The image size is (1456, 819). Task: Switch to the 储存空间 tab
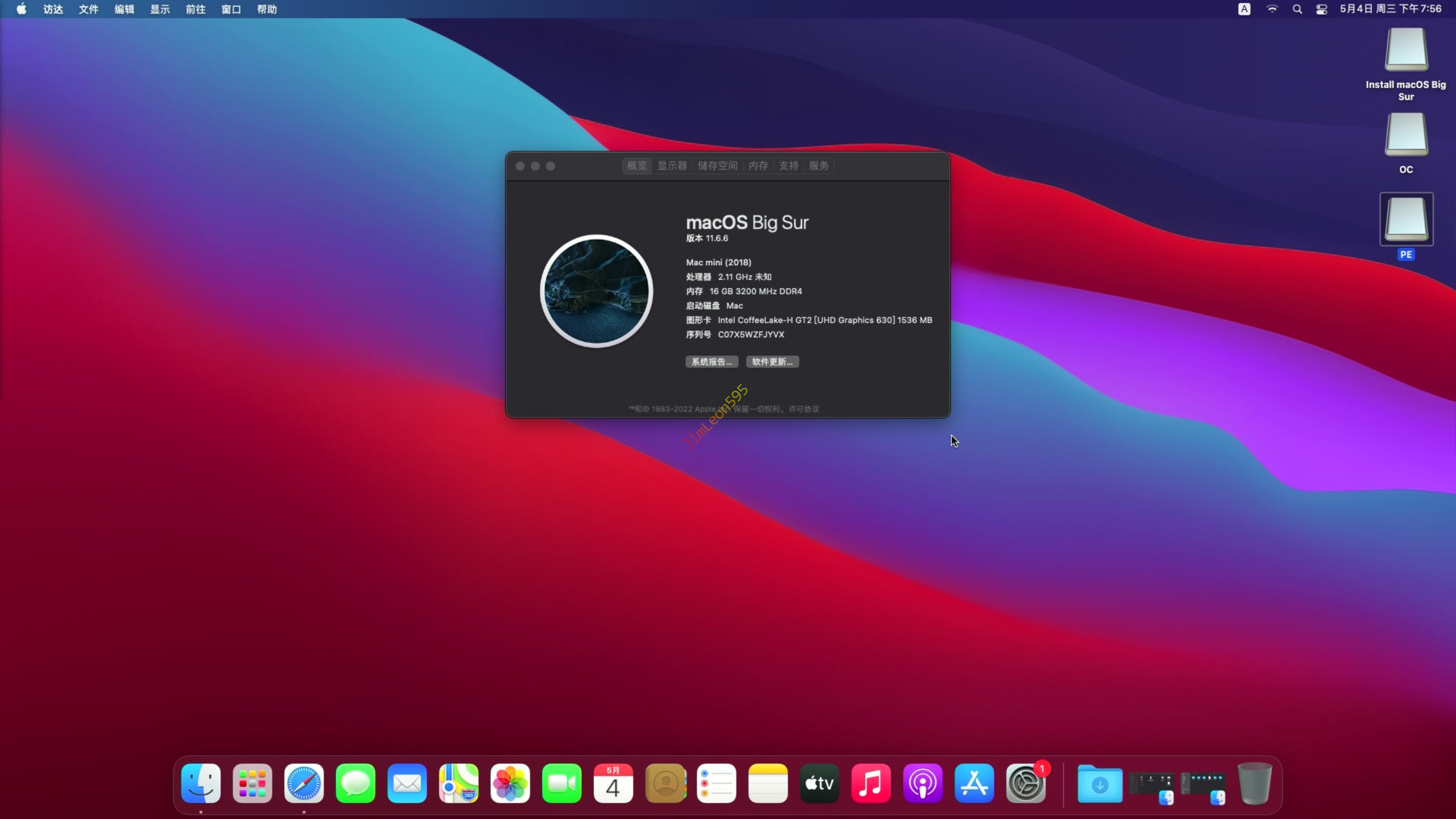(x=717, y=166)
